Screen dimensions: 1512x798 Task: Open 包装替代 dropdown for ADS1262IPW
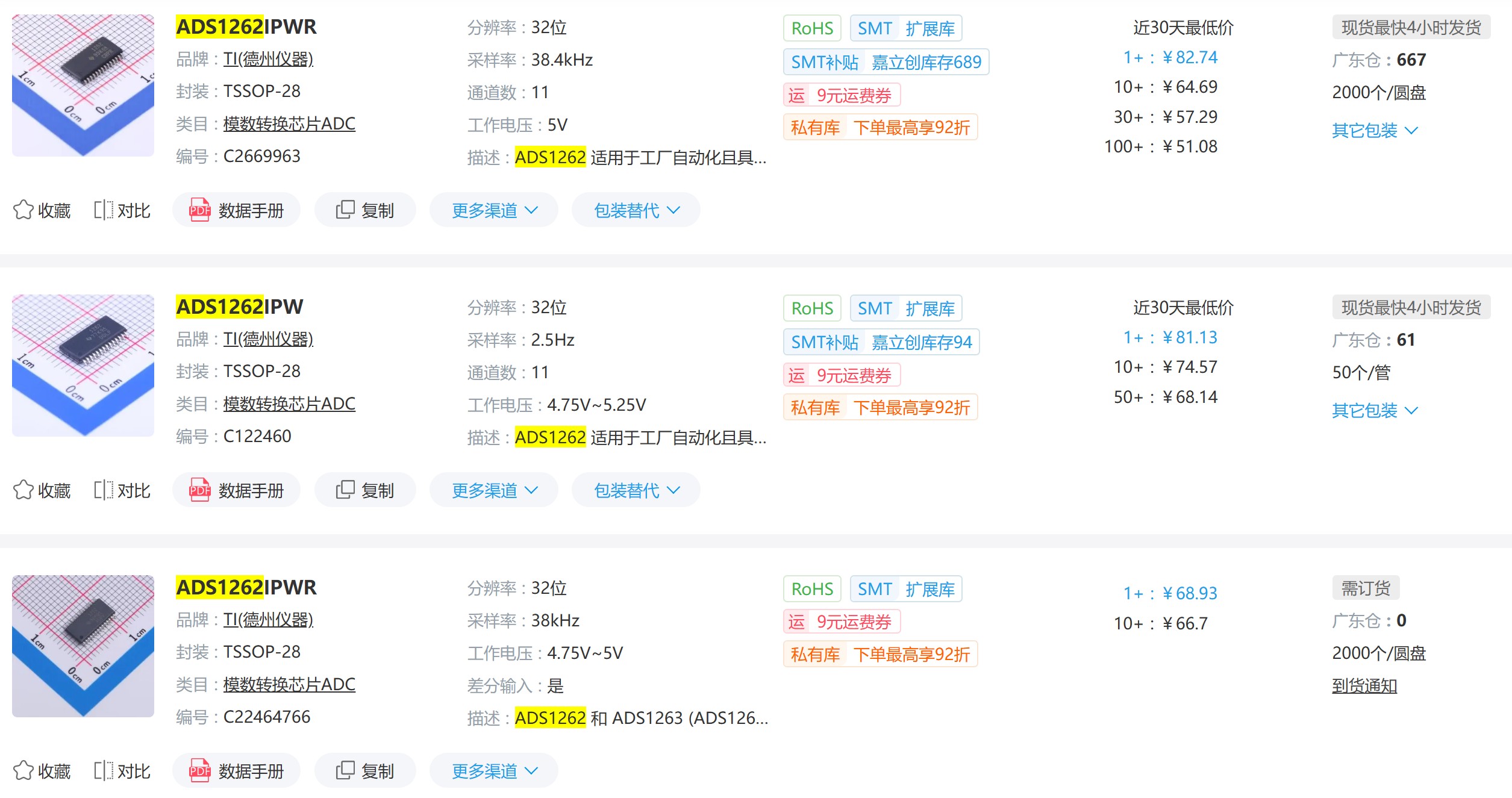pyautogui.click(x=635, y=490)
